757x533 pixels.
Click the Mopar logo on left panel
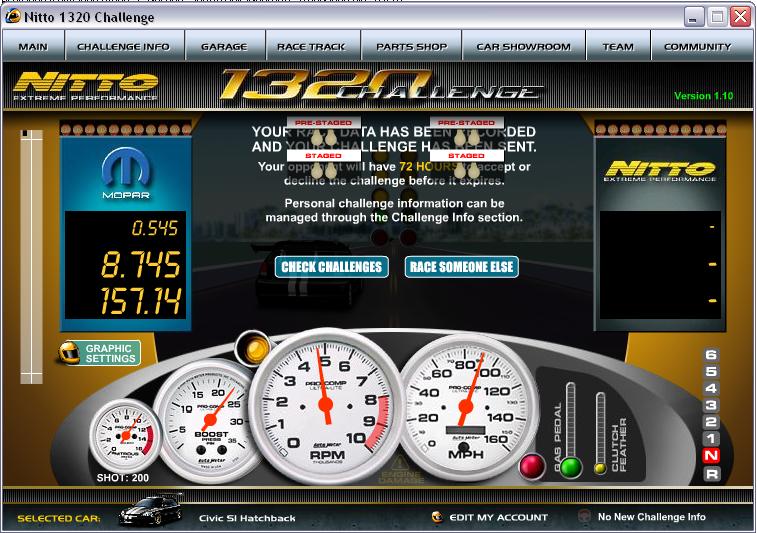[x=125, y=176]
